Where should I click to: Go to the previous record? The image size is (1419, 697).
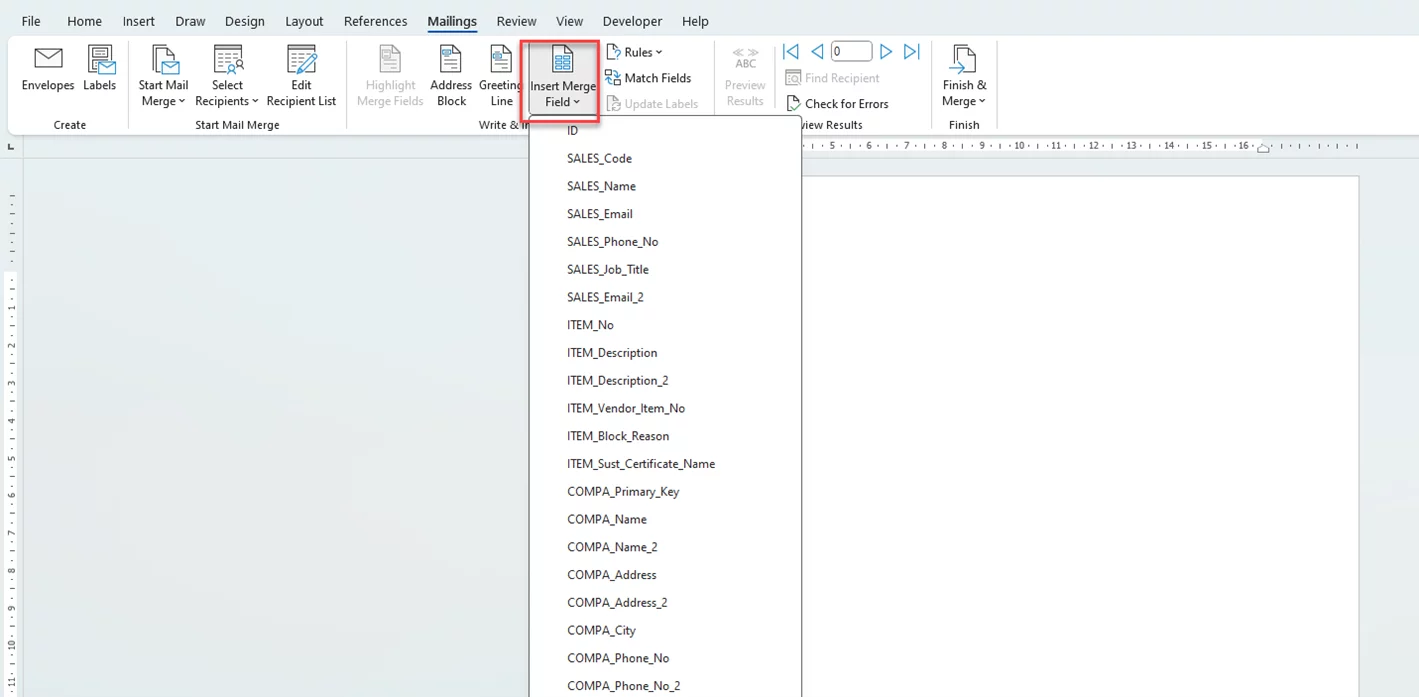pyautogui.click(x=817, y=52)
